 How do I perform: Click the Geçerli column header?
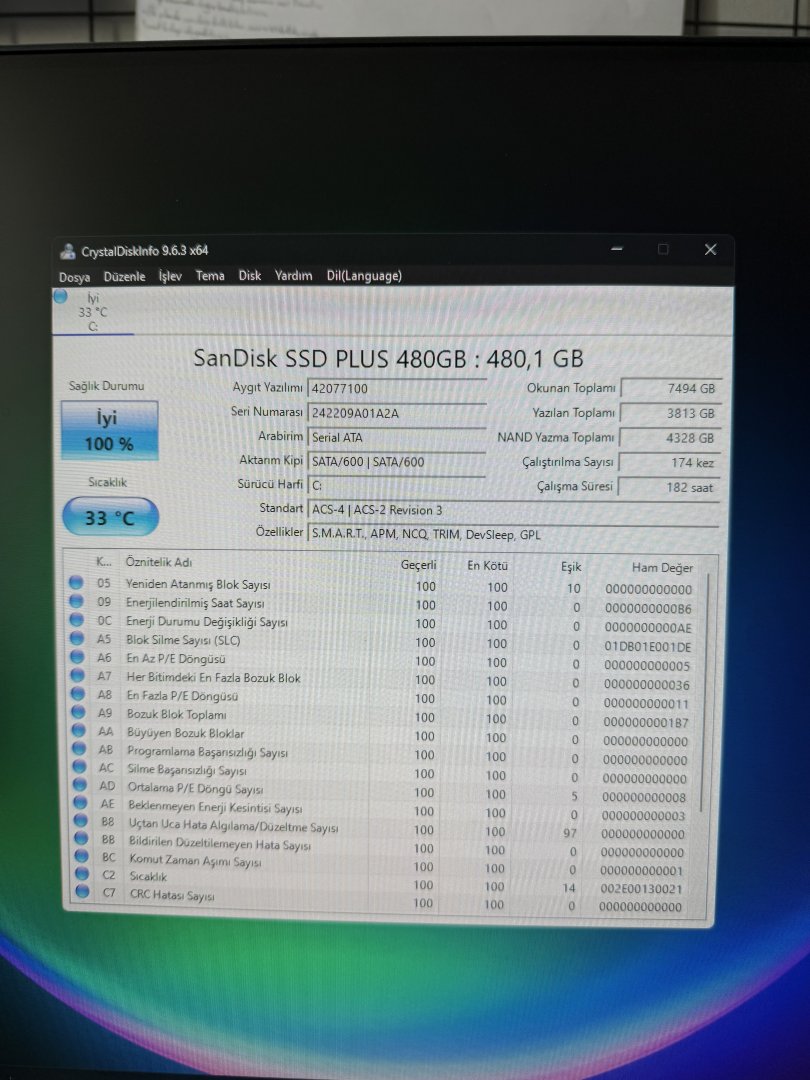[x=419, y=565]
